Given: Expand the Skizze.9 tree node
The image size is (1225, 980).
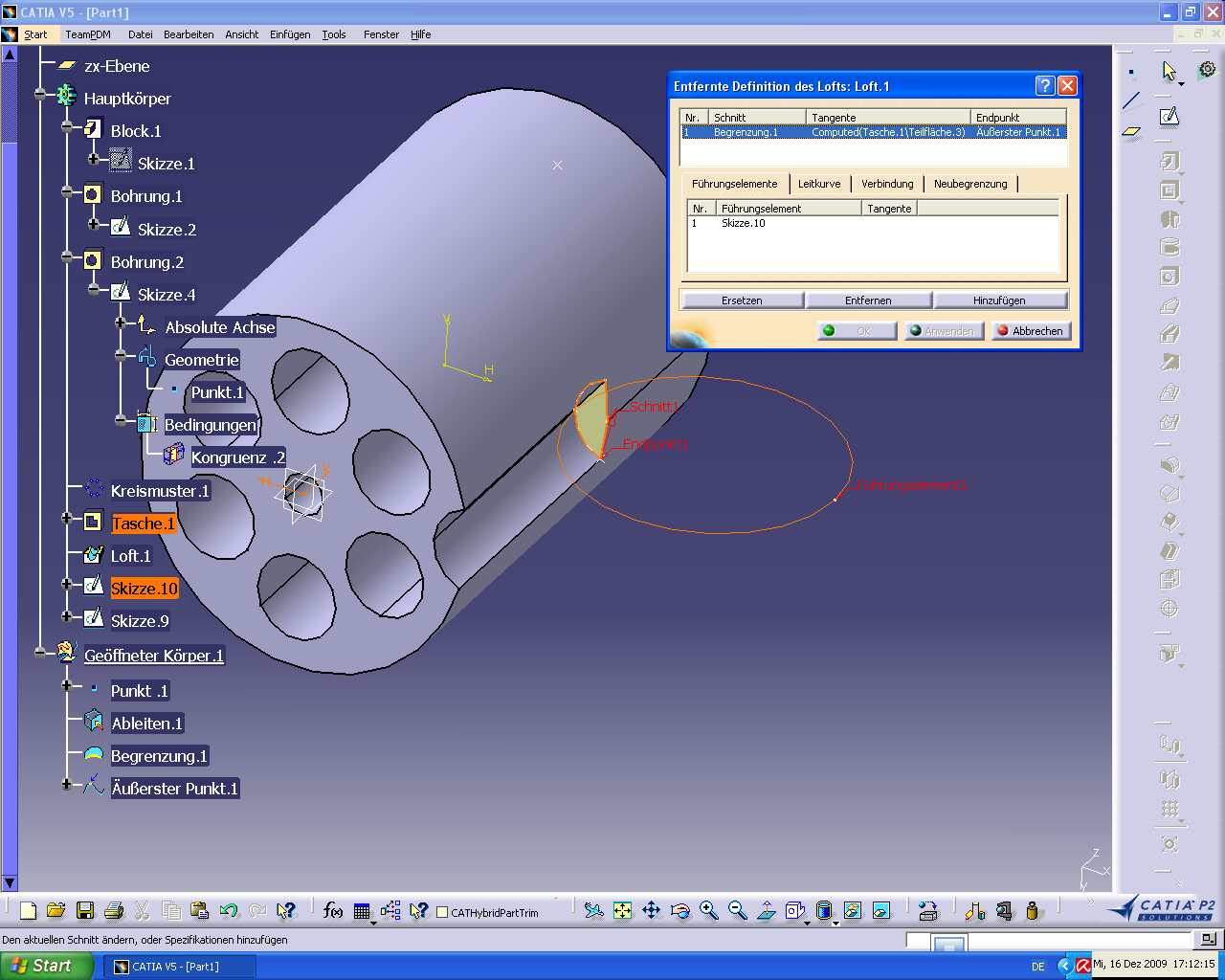Looking at the screenshot, I should pos(67,616).
